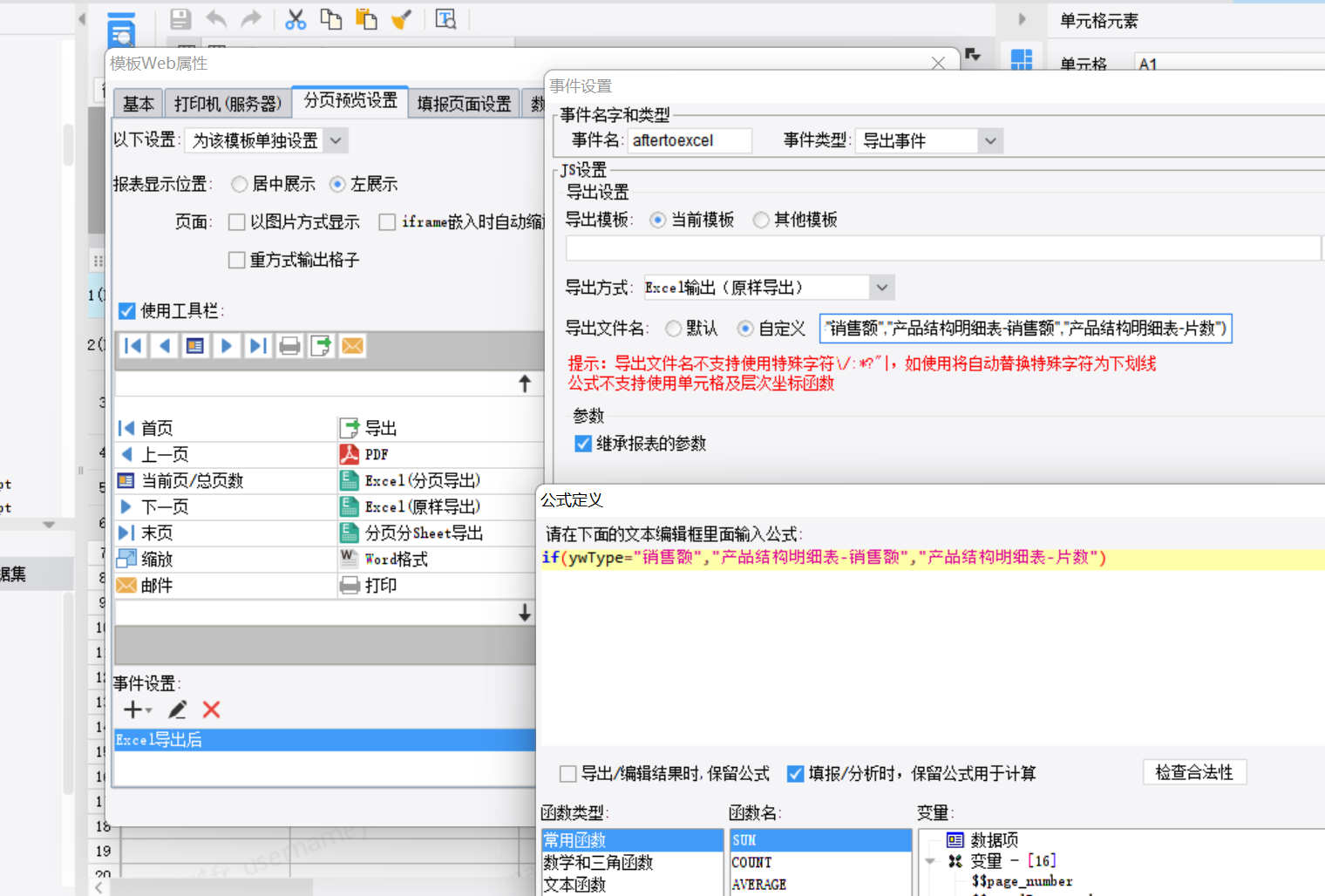Click the first page toolbar preview icon

tap(133, 346)
